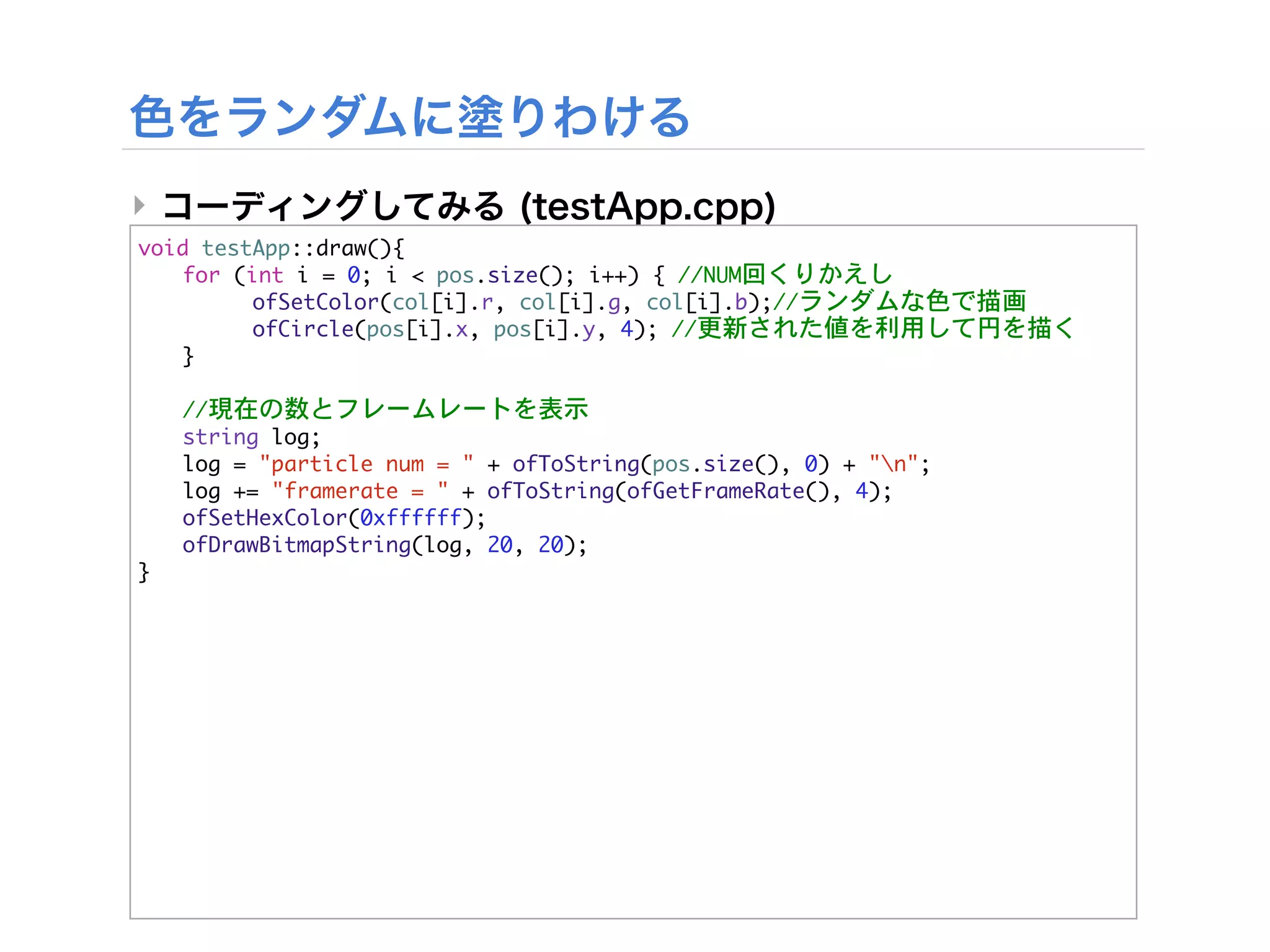
Task: Click the closing brace of the for loop
Action: 189,356
